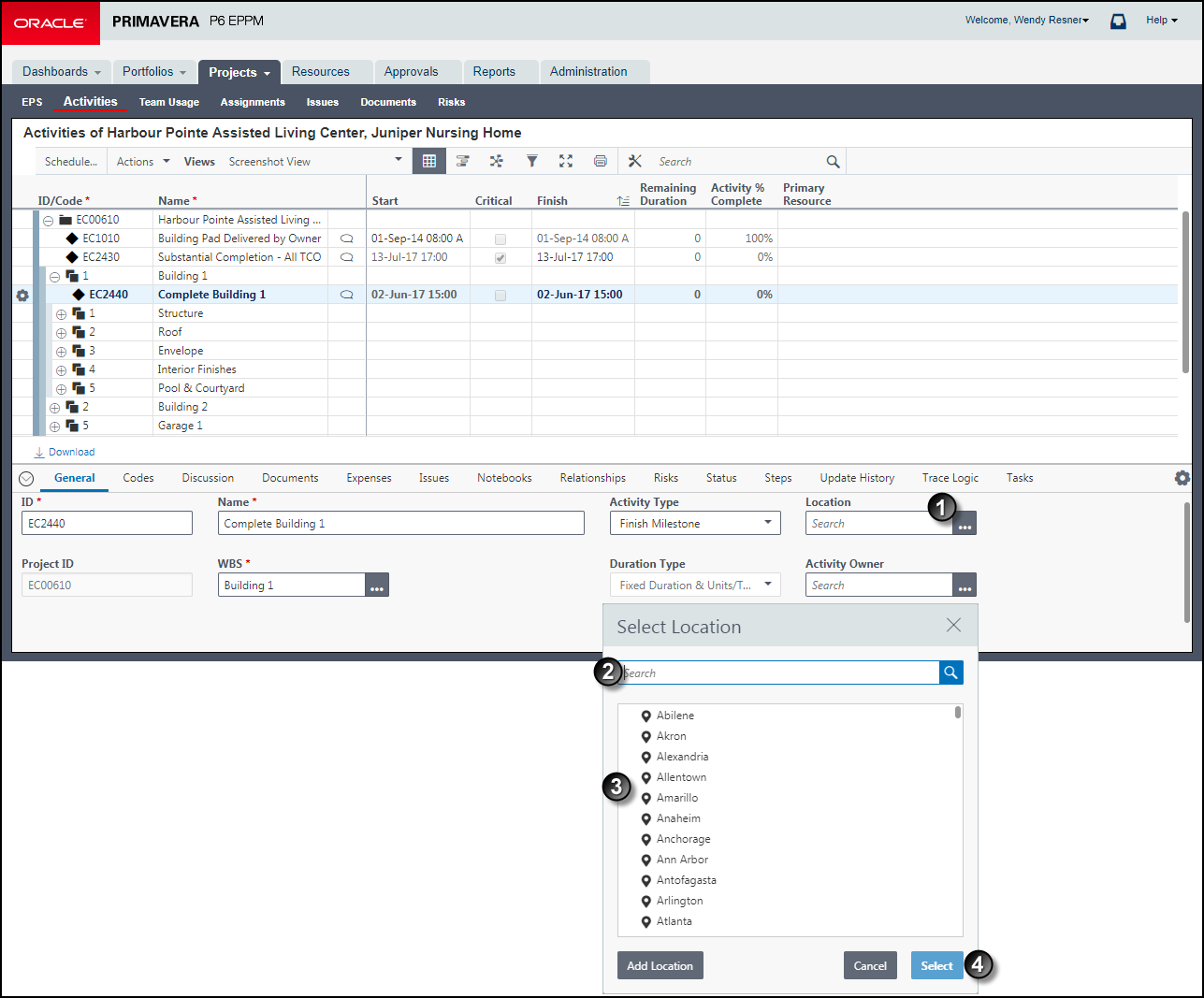The width and height of the screenshot is (1204, 998).
Task: Click the Select Location search field
Action: click(x=778, y=673)
